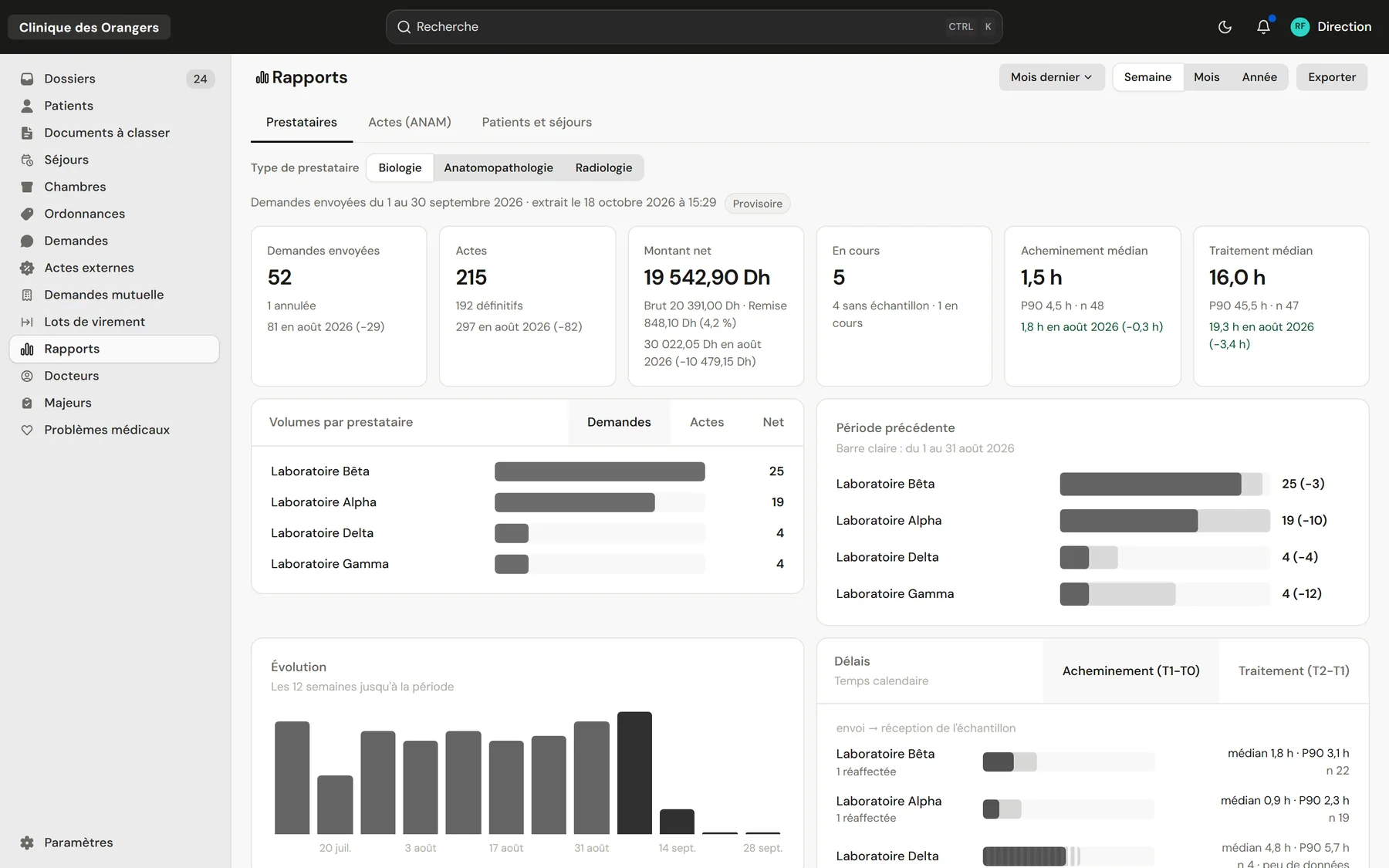Switch the period granularity to Mois
Screen dimensions: 1389x868
1206,77
